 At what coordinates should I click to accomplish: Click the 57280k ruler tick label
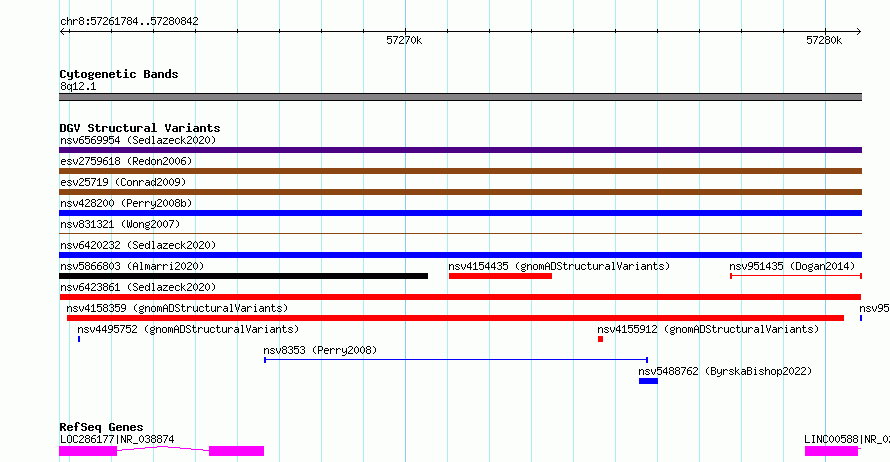coord(824,40)
